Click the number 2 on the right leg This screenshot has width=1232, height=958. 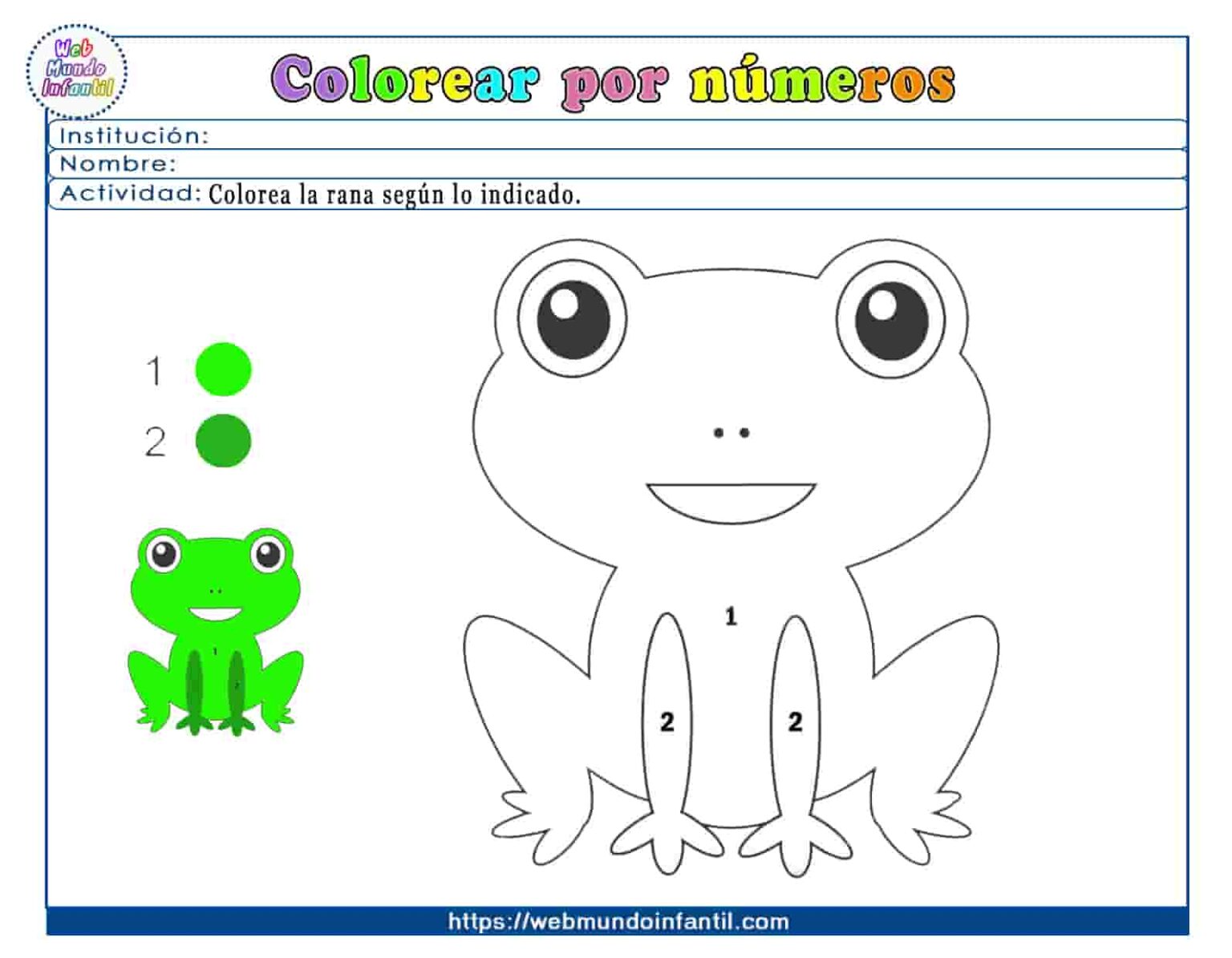click(x=795, y=722)
